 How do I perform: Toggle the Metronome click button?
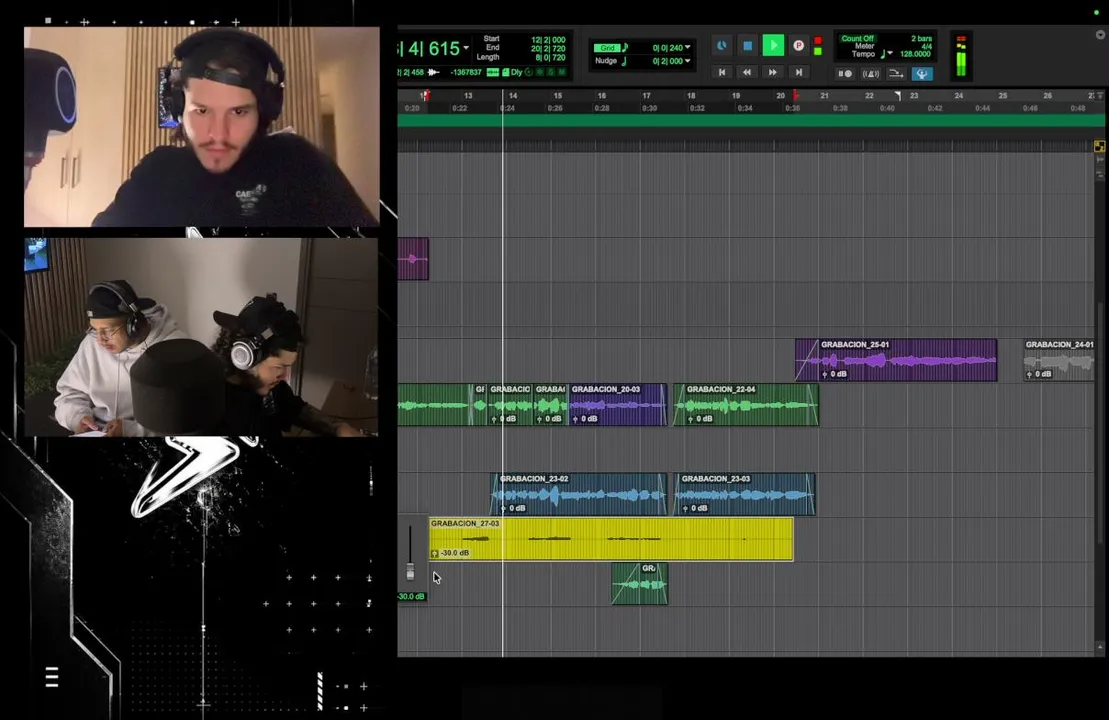(x=871, y=74)
